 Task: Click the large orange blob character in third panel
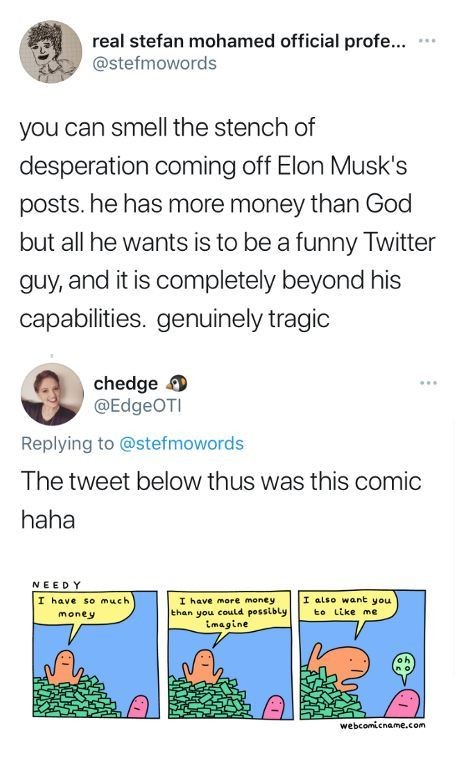pyautogui.click(x=345, y=664)
